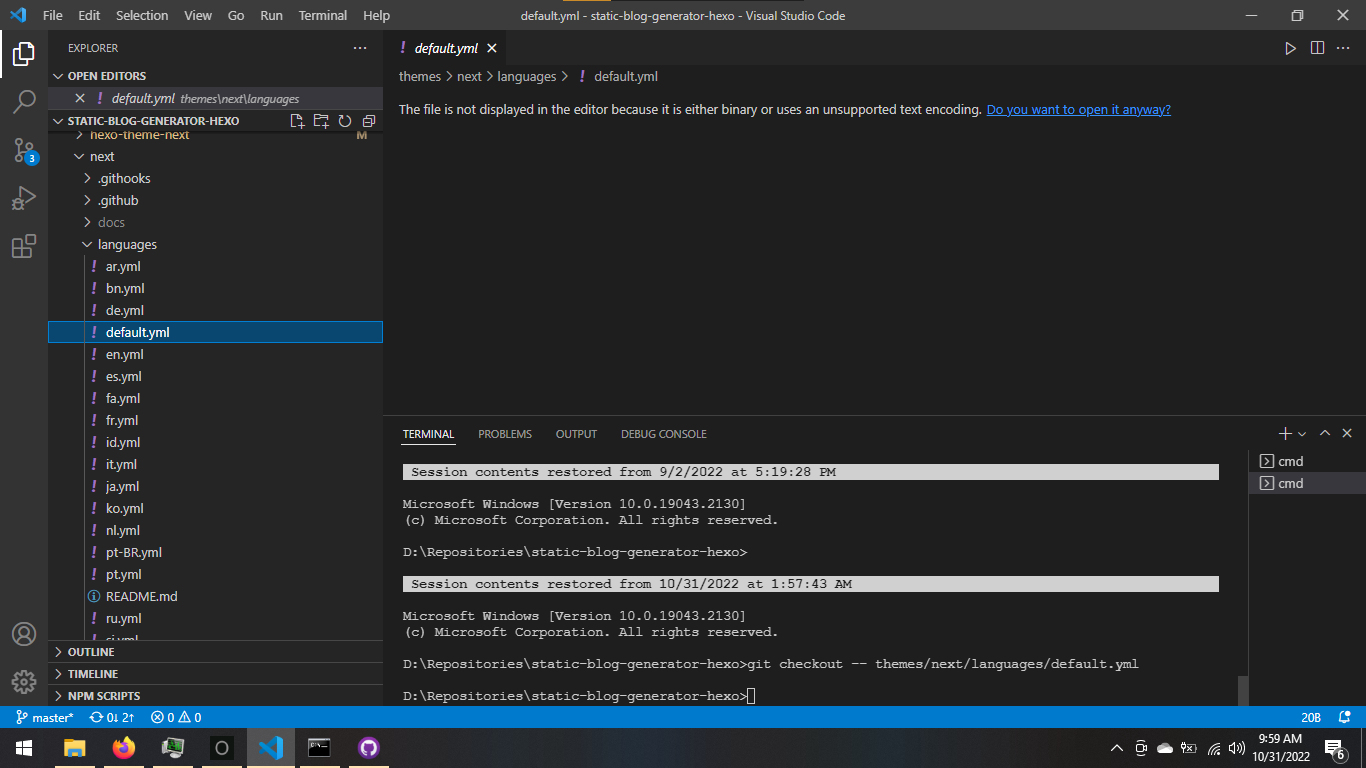
Task: Collapse all folders in Explorer
Action: point(369,120)
